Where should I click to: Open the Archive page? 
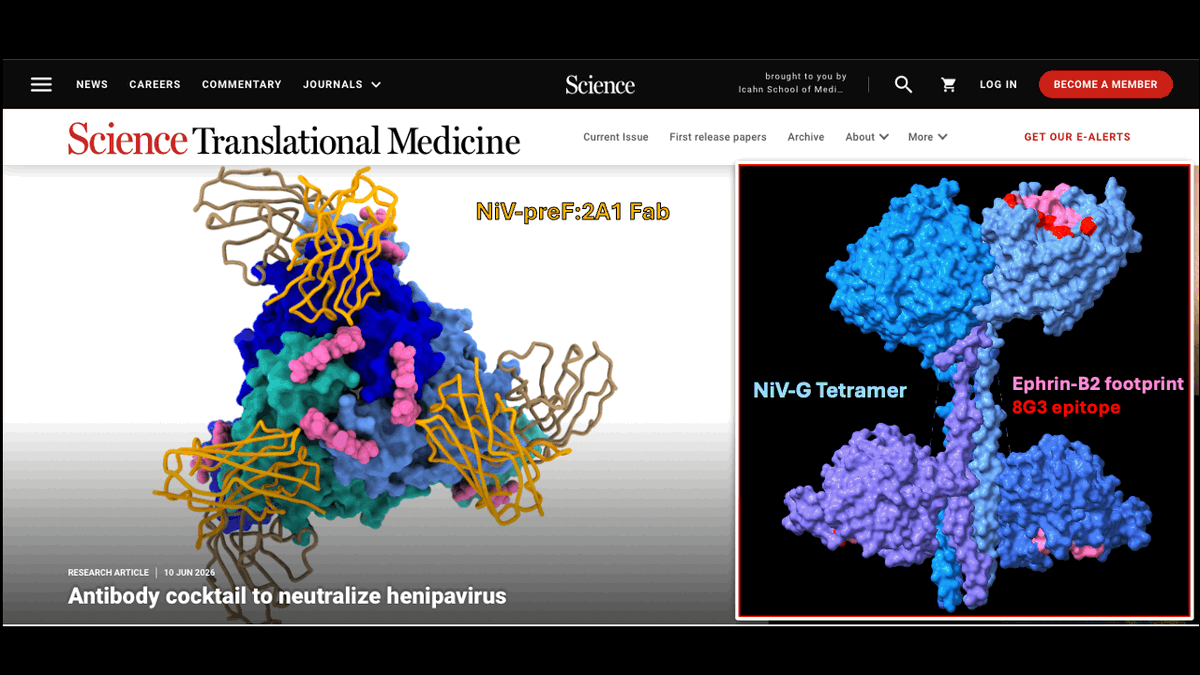pyautogui.click(x=806, y=137)
